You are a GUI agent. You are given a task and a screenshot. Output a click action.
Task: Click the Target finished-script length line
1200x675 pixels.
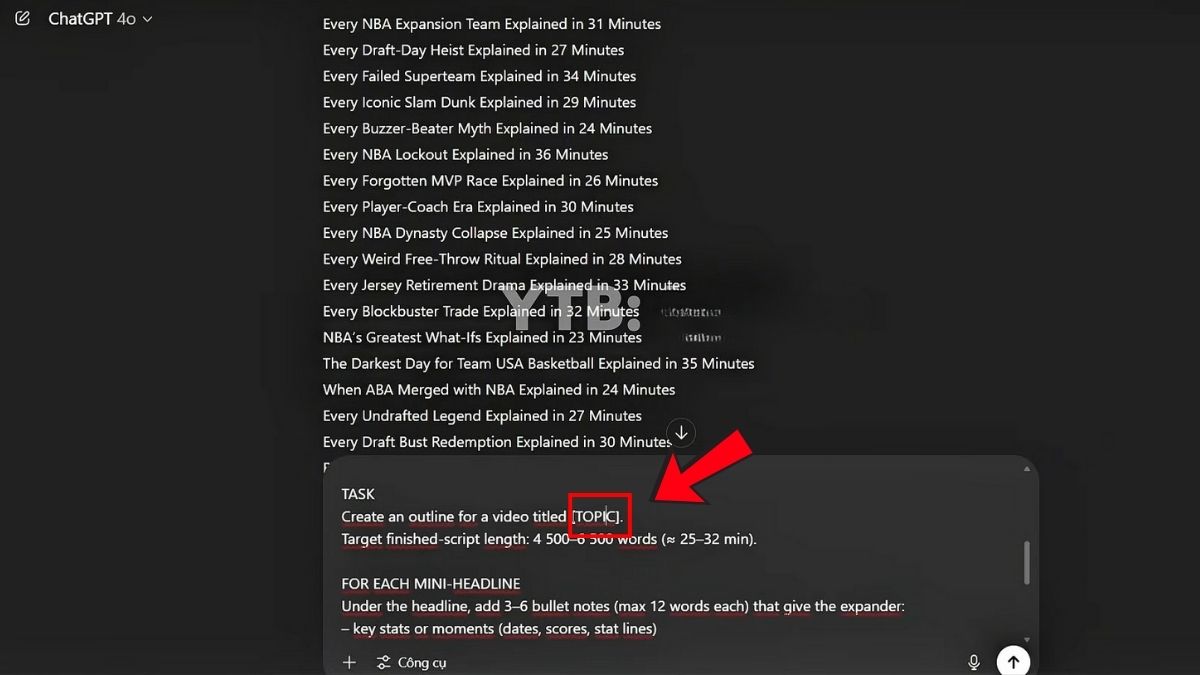[549, 539]
